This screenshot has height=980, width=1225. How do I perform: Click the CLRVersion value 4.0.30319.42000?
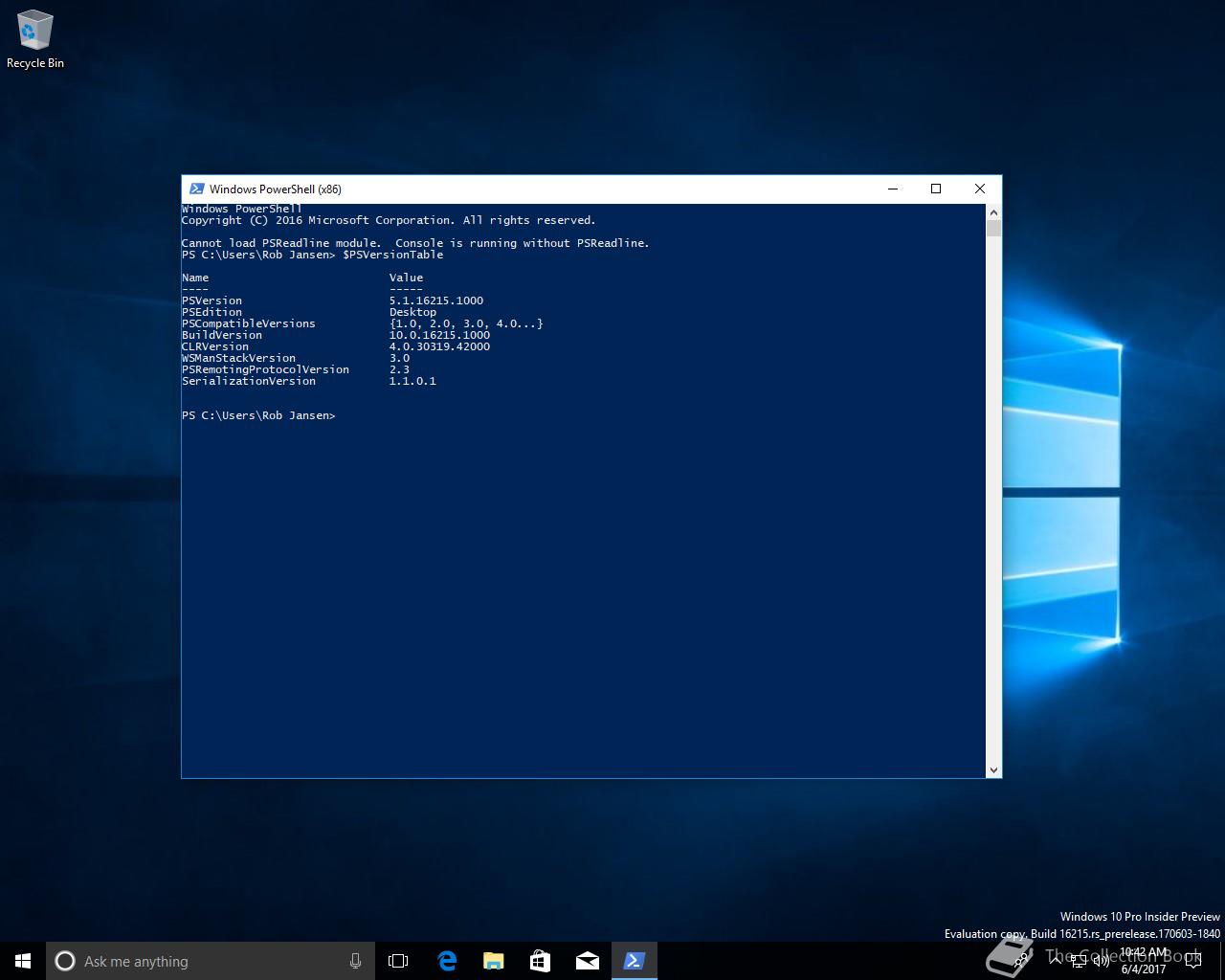click(x=439, y=346)
